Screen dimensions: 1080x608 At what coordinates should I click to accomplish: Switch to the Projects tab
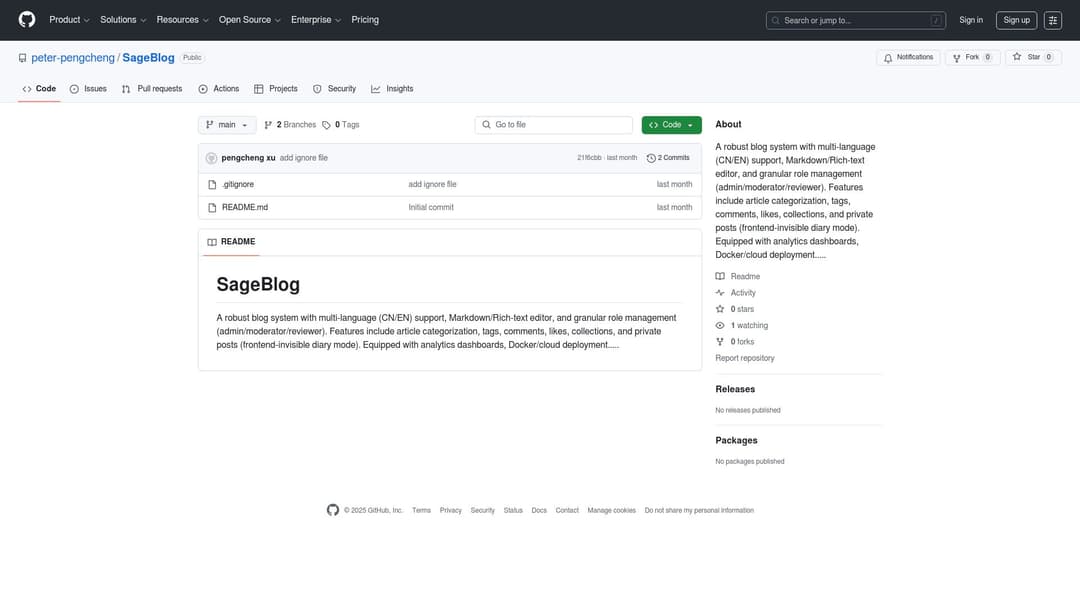(276, 89)
